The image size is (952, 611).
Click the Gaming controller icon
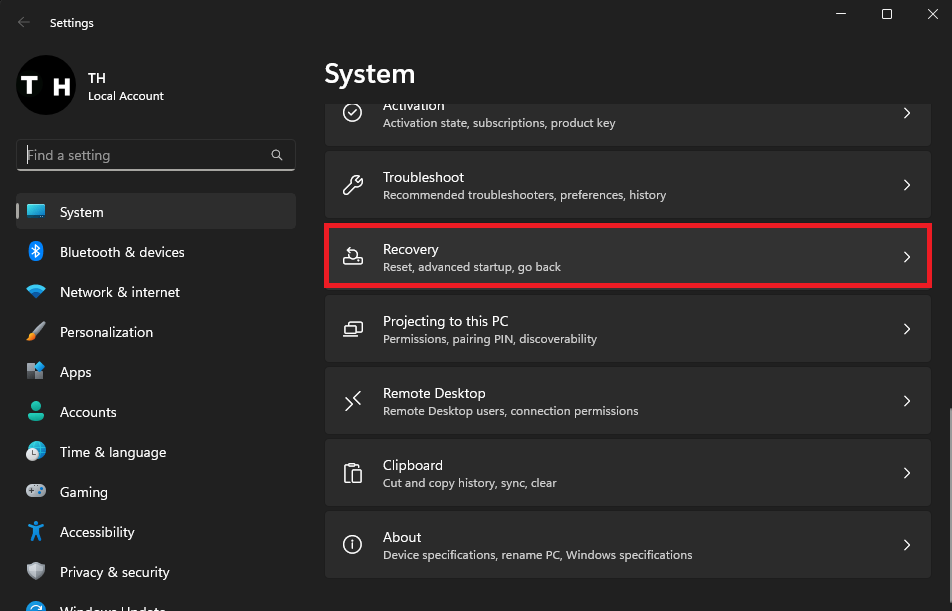pyautogui.click(x=36, y=492)
